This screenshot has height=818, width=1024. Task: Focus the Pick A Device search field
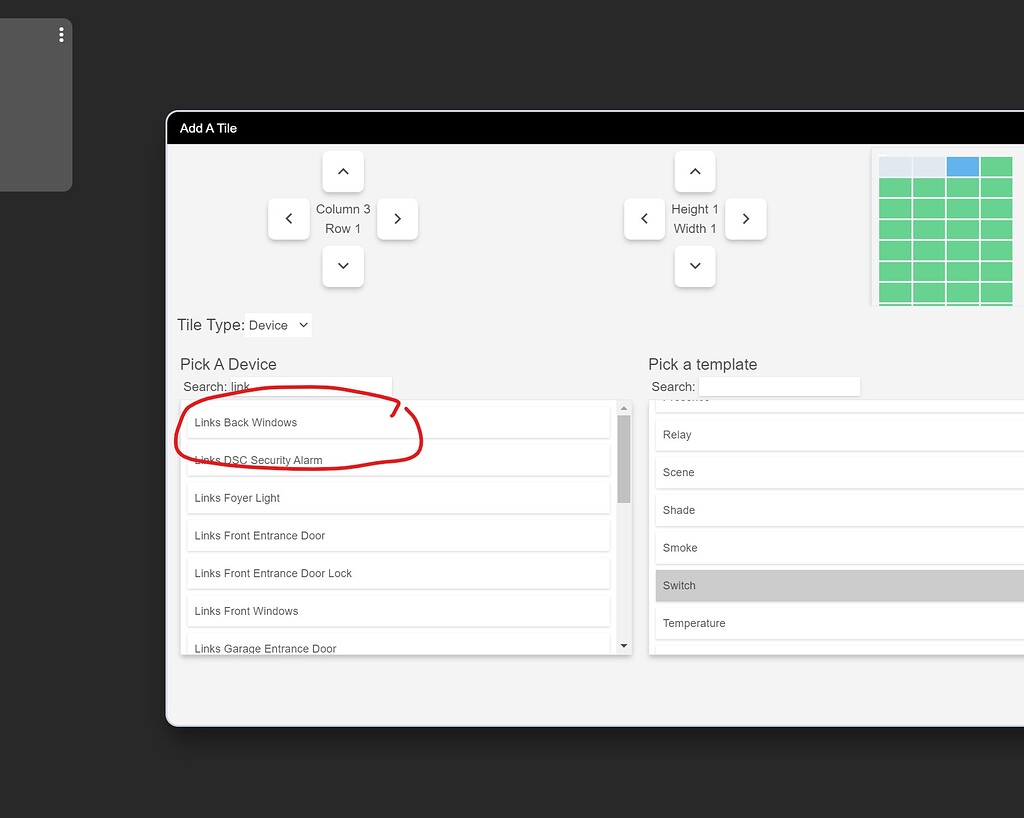click(x=310, y=386)
